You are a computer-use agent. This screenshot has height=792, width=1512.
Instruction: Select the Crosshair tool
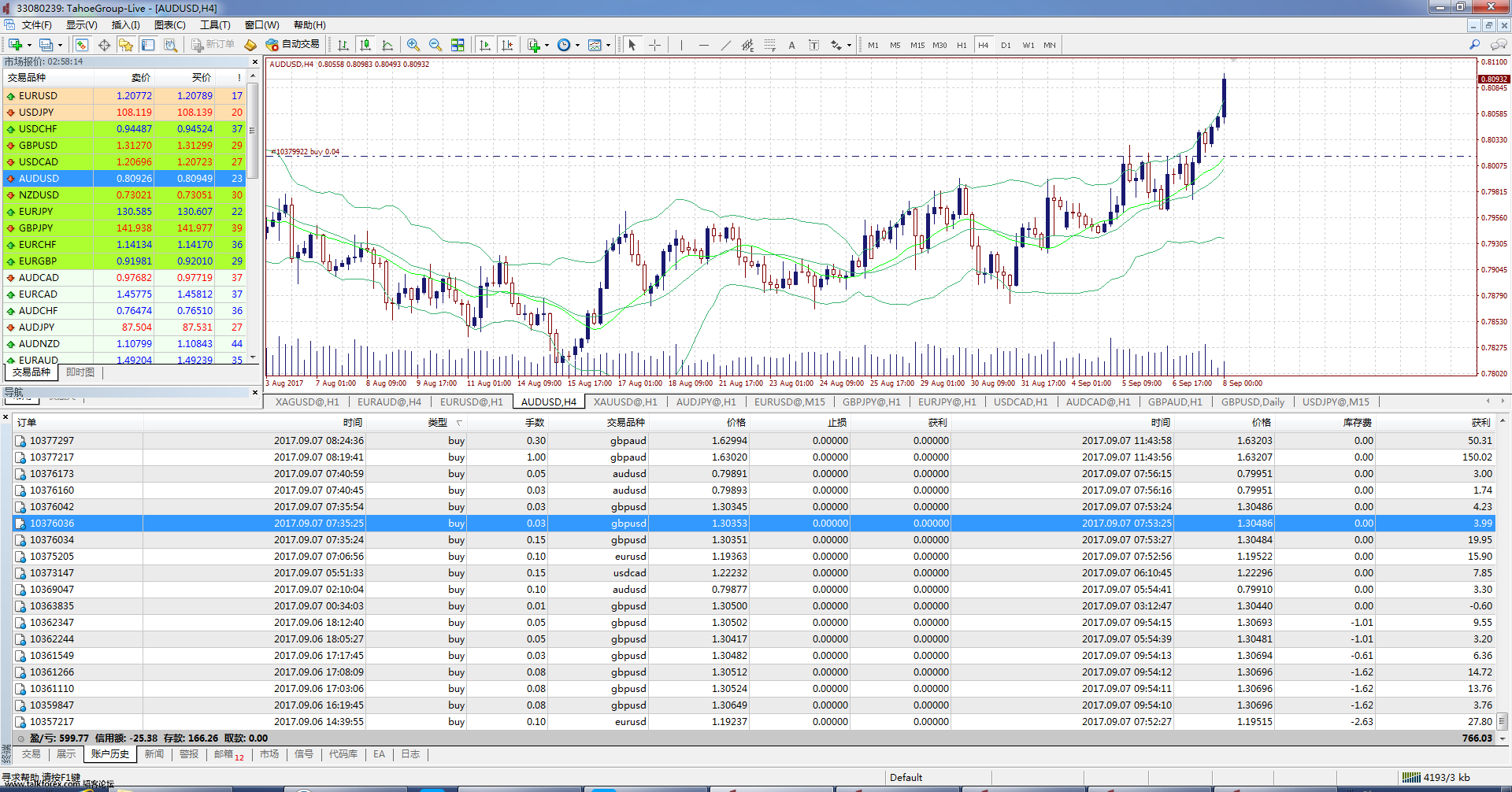pyautogui.click(x=654, y=45)
